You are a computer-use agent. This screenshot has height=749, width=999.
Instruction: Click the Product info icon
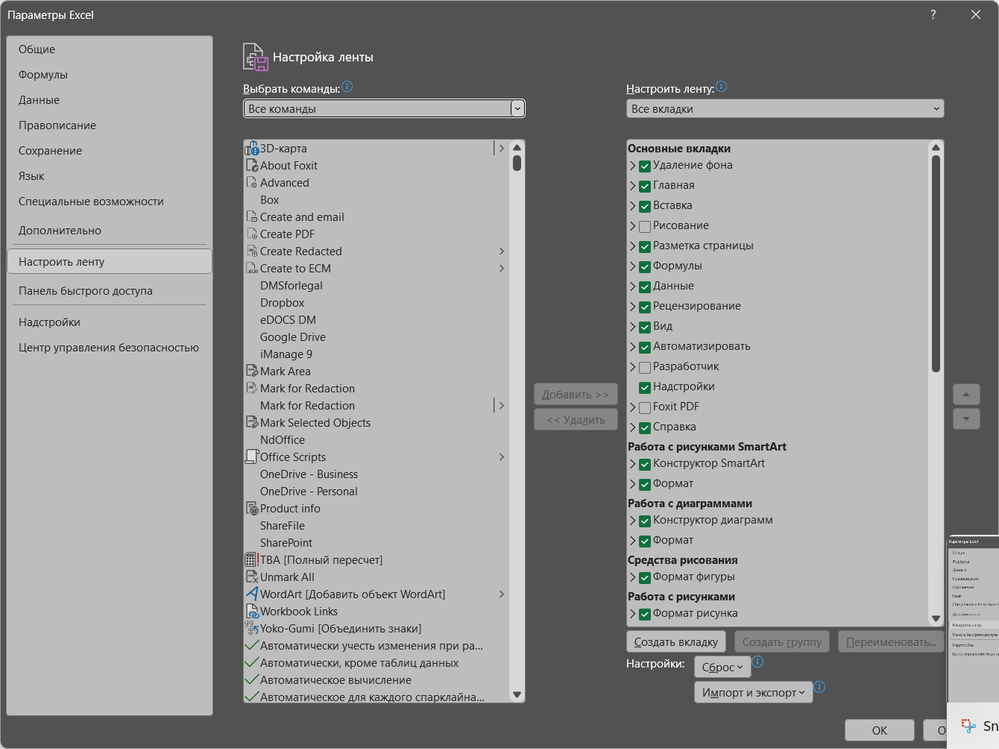click(x=252, y=509)
